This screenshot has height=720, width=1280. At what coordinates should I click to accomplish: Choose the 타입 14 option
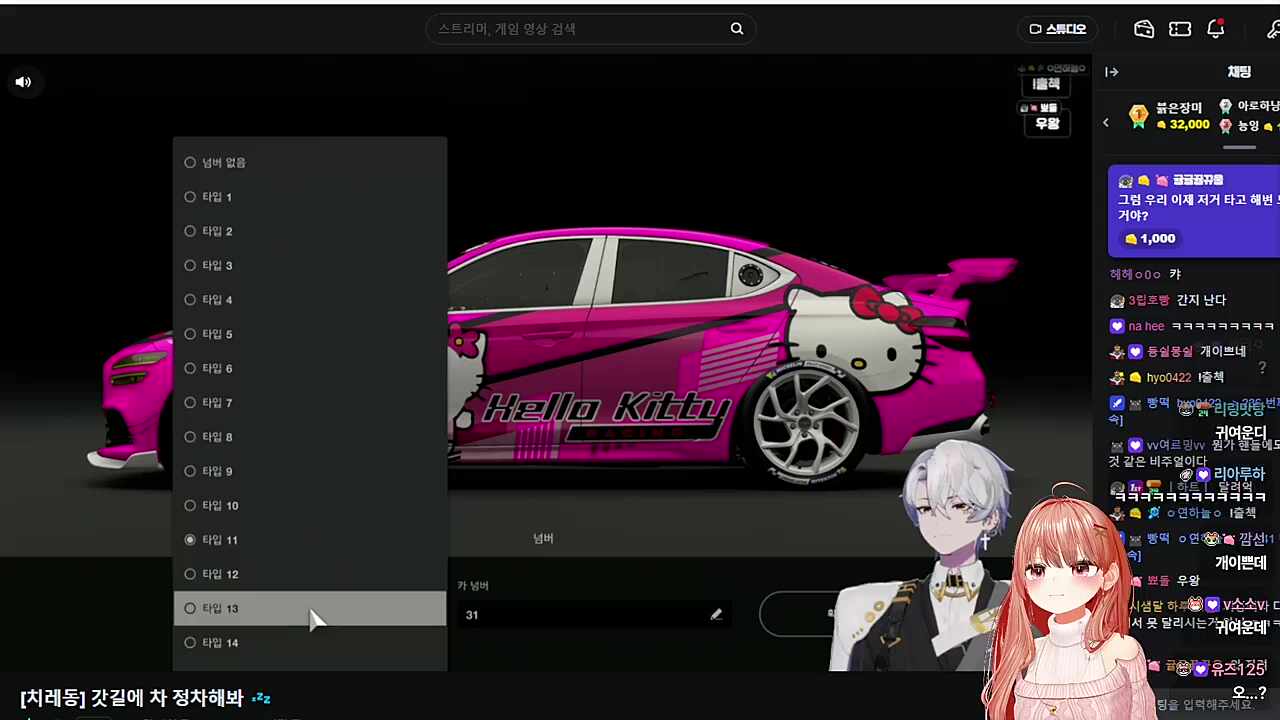tap(310, 643)
